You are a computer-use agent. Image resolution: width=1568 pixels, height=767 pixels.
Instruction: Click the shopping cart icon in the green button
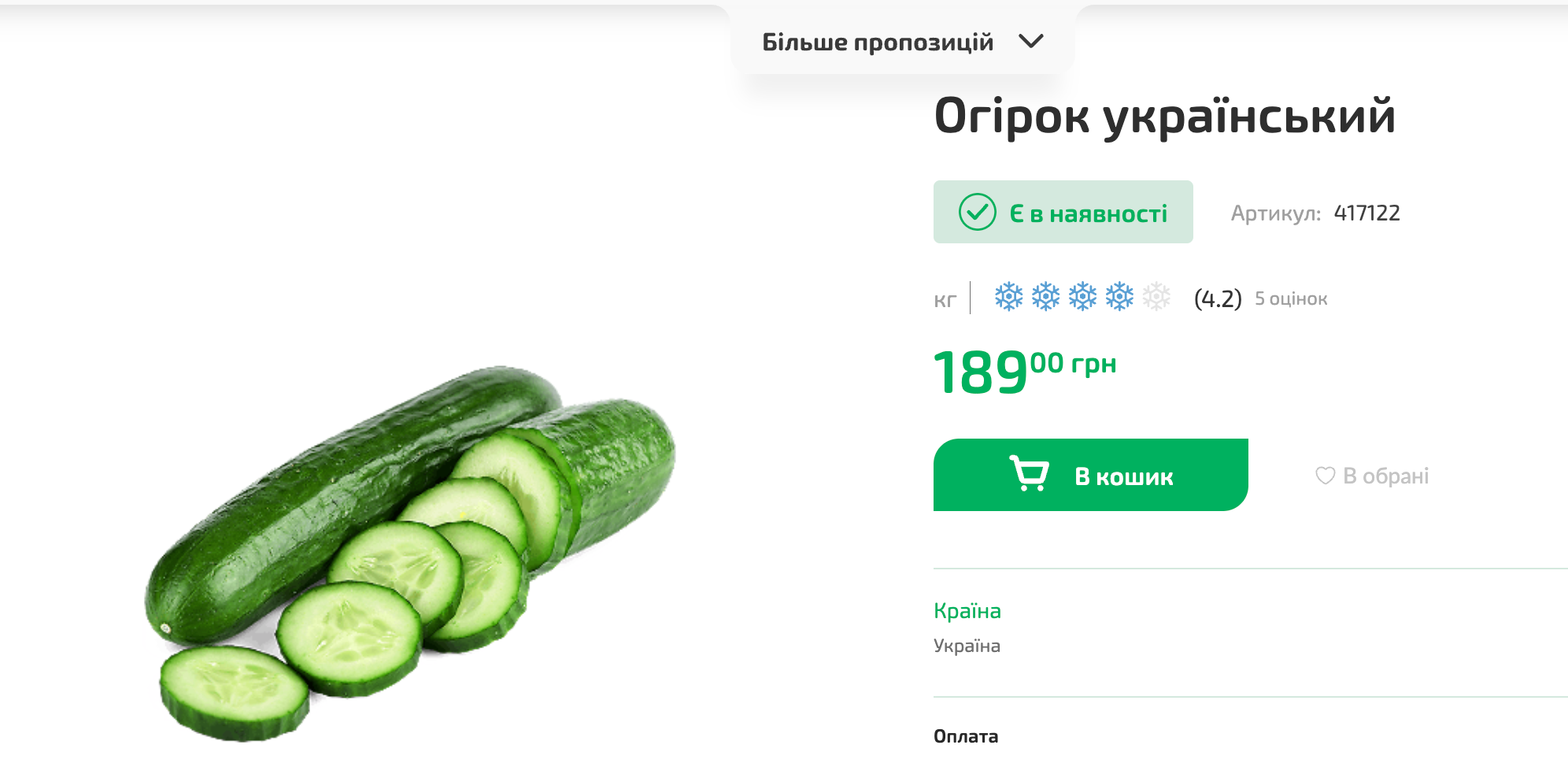tap(1032, 474)
